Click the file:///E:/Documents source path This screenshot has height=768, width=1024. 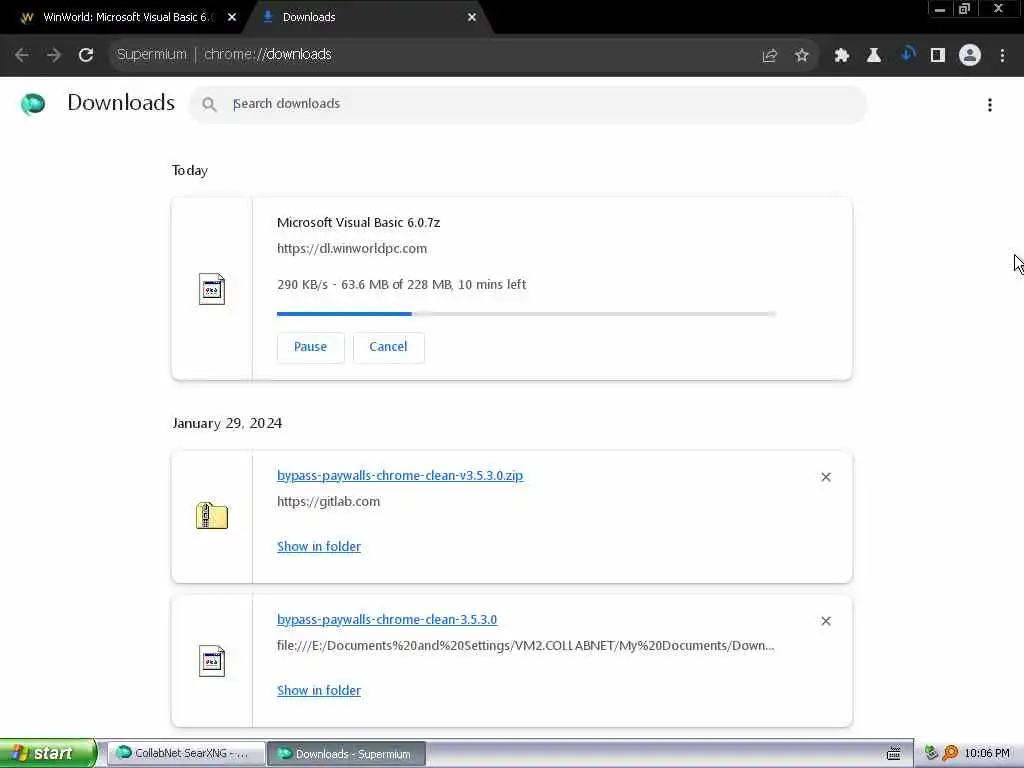[526, 645]
